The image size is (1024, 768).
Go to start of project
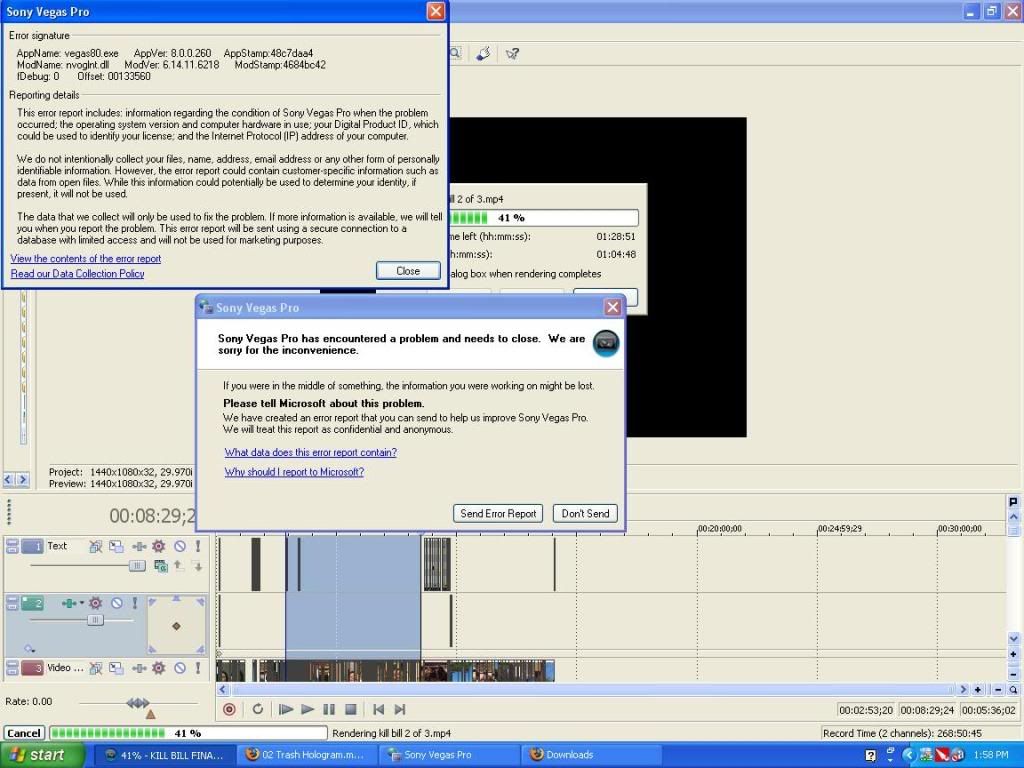378,709
